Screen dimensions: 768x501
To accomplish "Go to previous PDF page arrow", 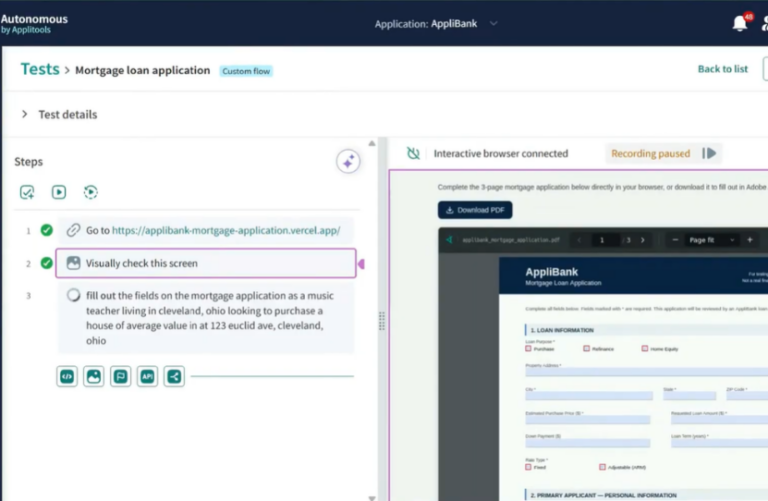I will [579, 240].
